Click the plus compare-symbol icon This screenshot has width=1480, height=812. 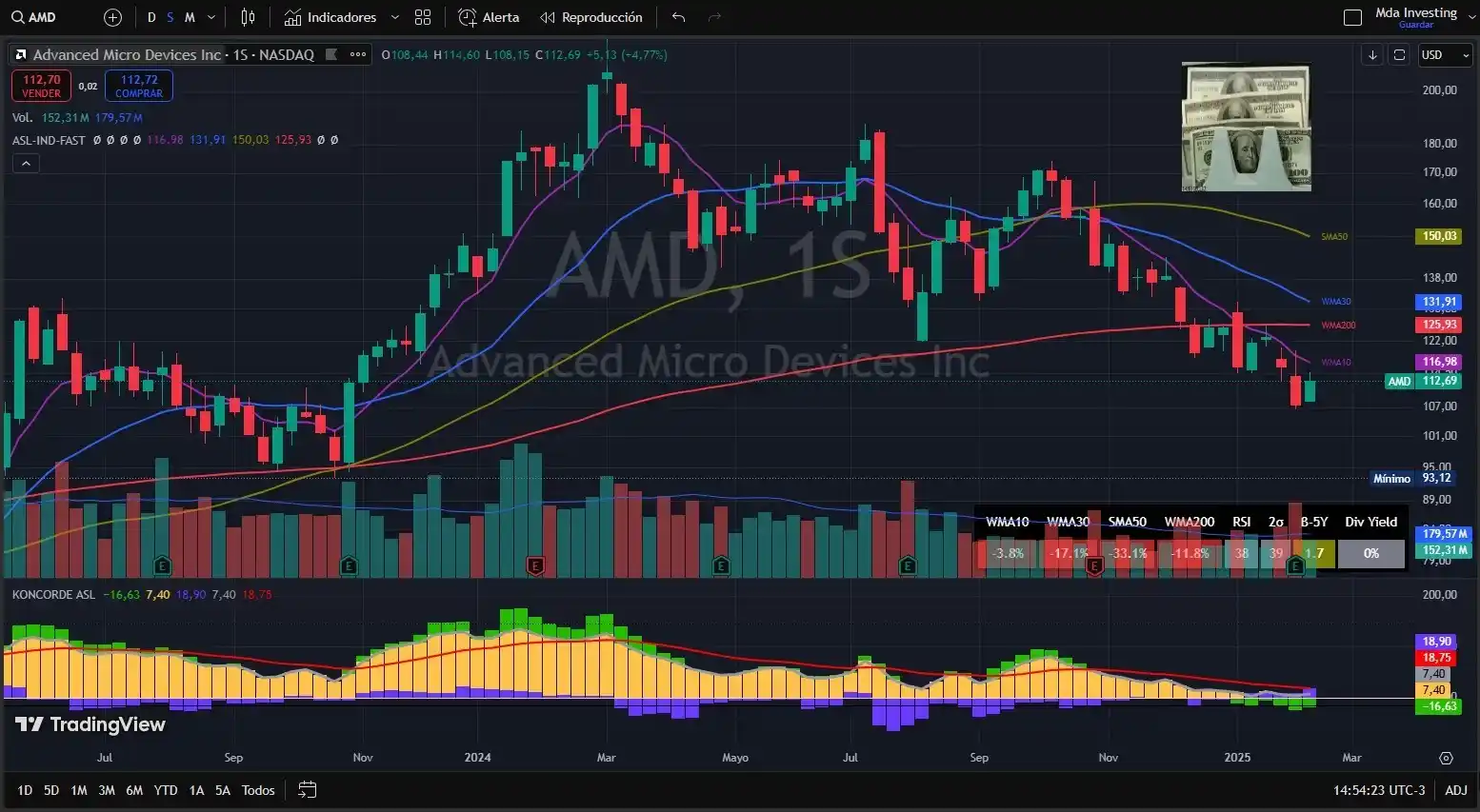click(112, 17)
